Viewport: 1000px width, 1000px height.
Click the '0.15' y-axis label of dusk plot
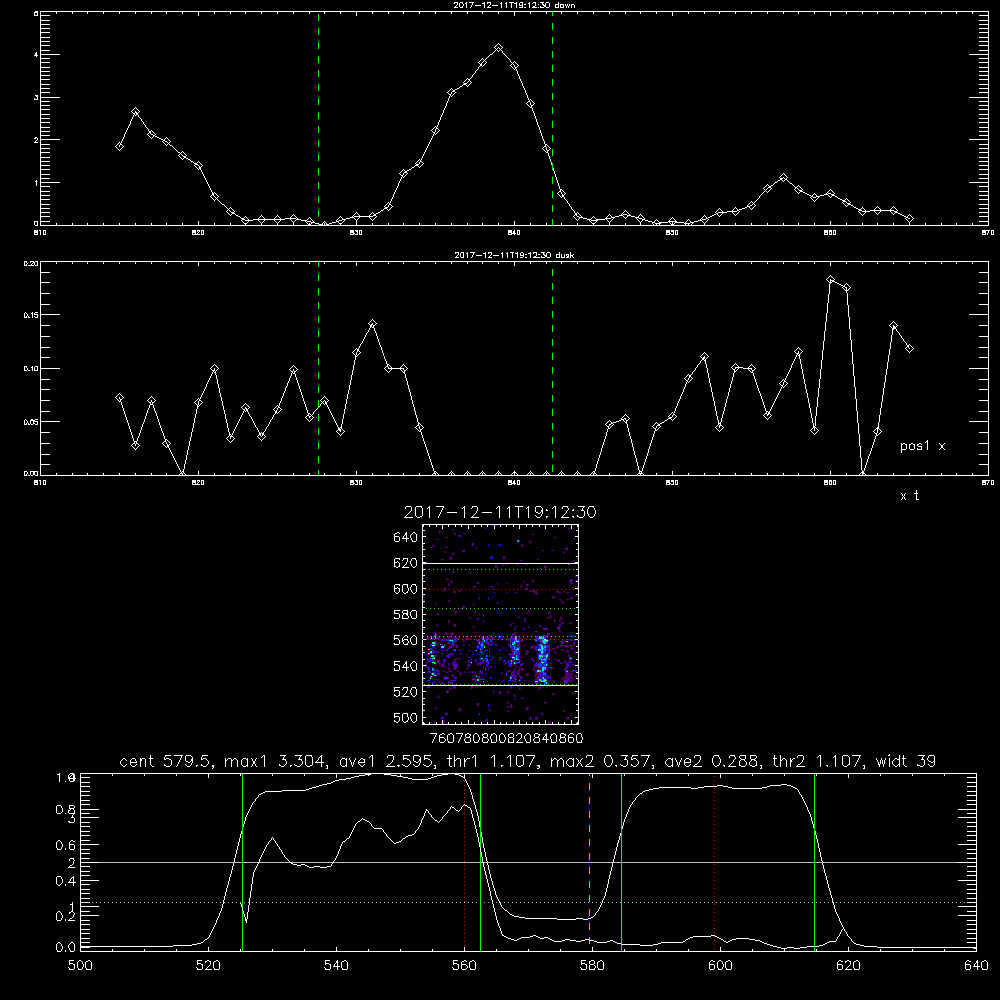[31, 315]
